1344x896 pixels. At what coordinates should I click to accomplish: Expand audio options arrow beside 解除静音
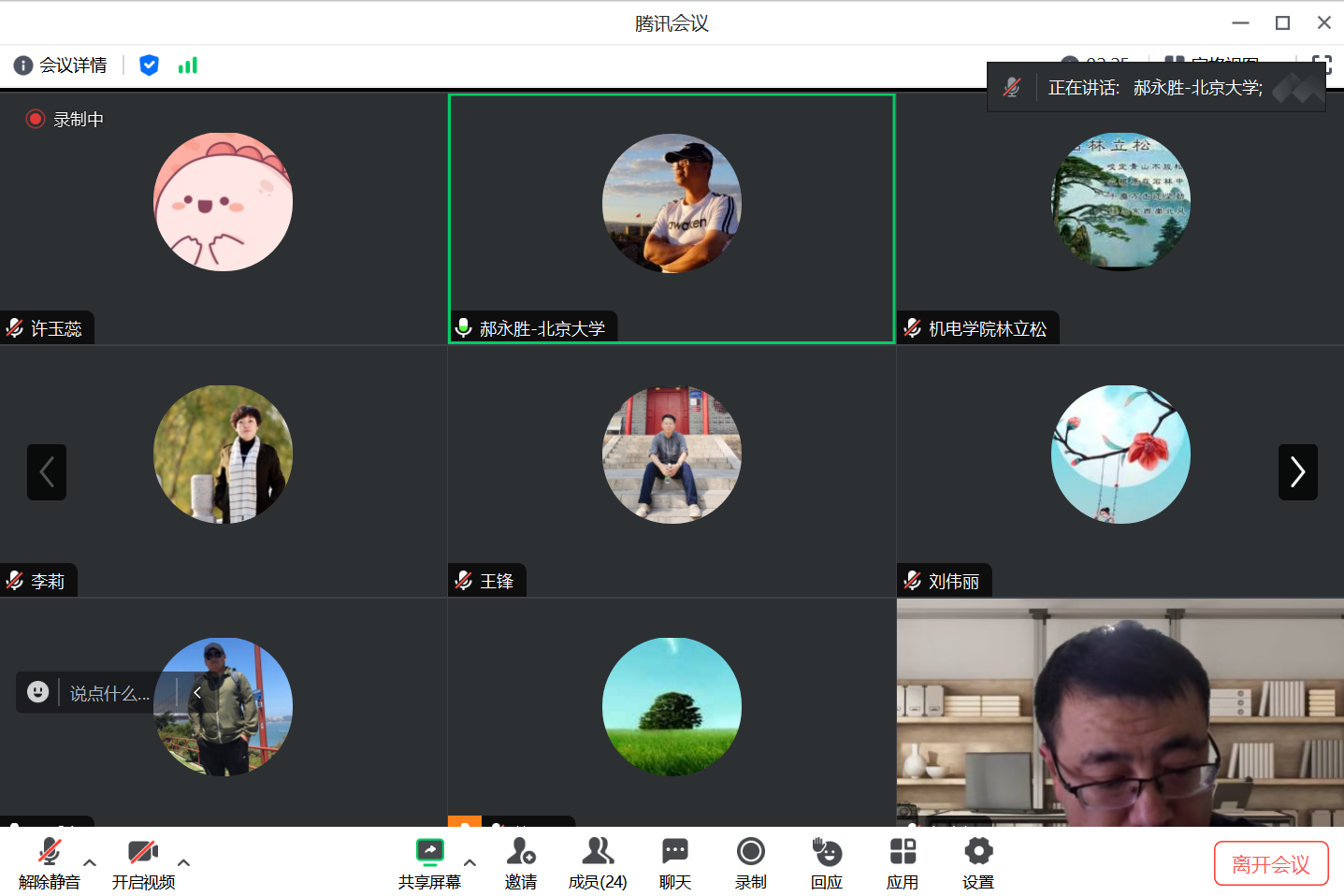pyautogui.click(x=90, y=862)
